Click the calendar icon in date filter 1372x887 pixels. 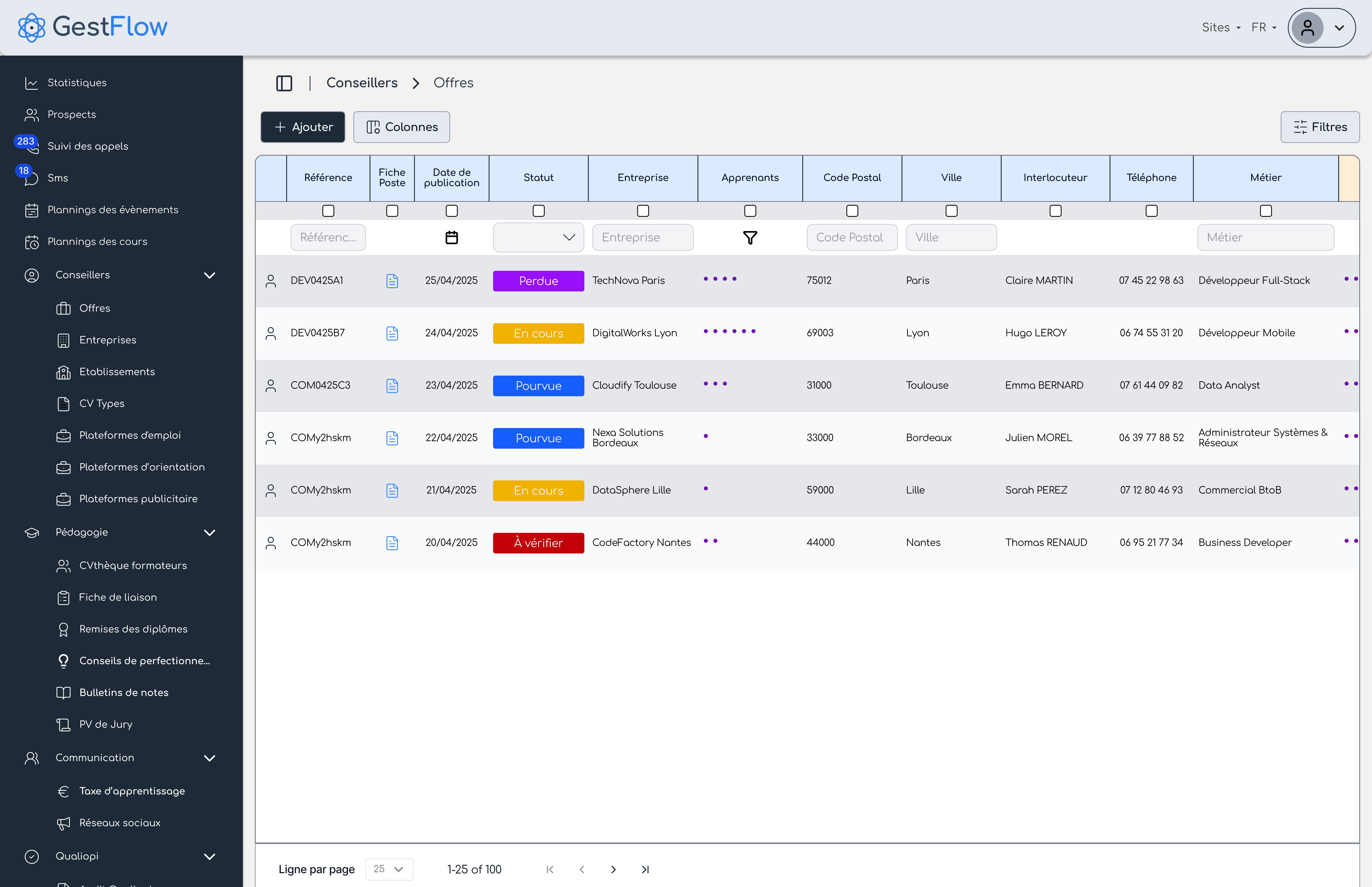452,237
